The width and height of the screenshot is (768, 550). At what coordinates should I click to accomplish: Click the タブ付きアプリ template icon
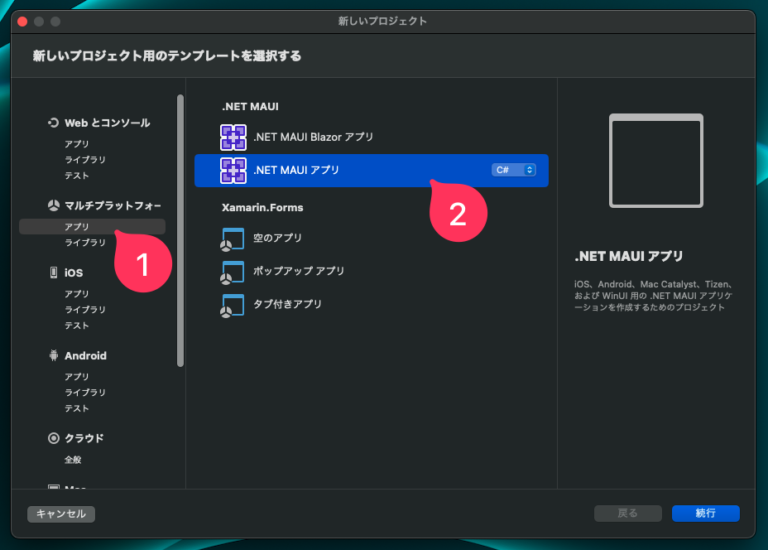pyautogui.click(x=232, y=306)
